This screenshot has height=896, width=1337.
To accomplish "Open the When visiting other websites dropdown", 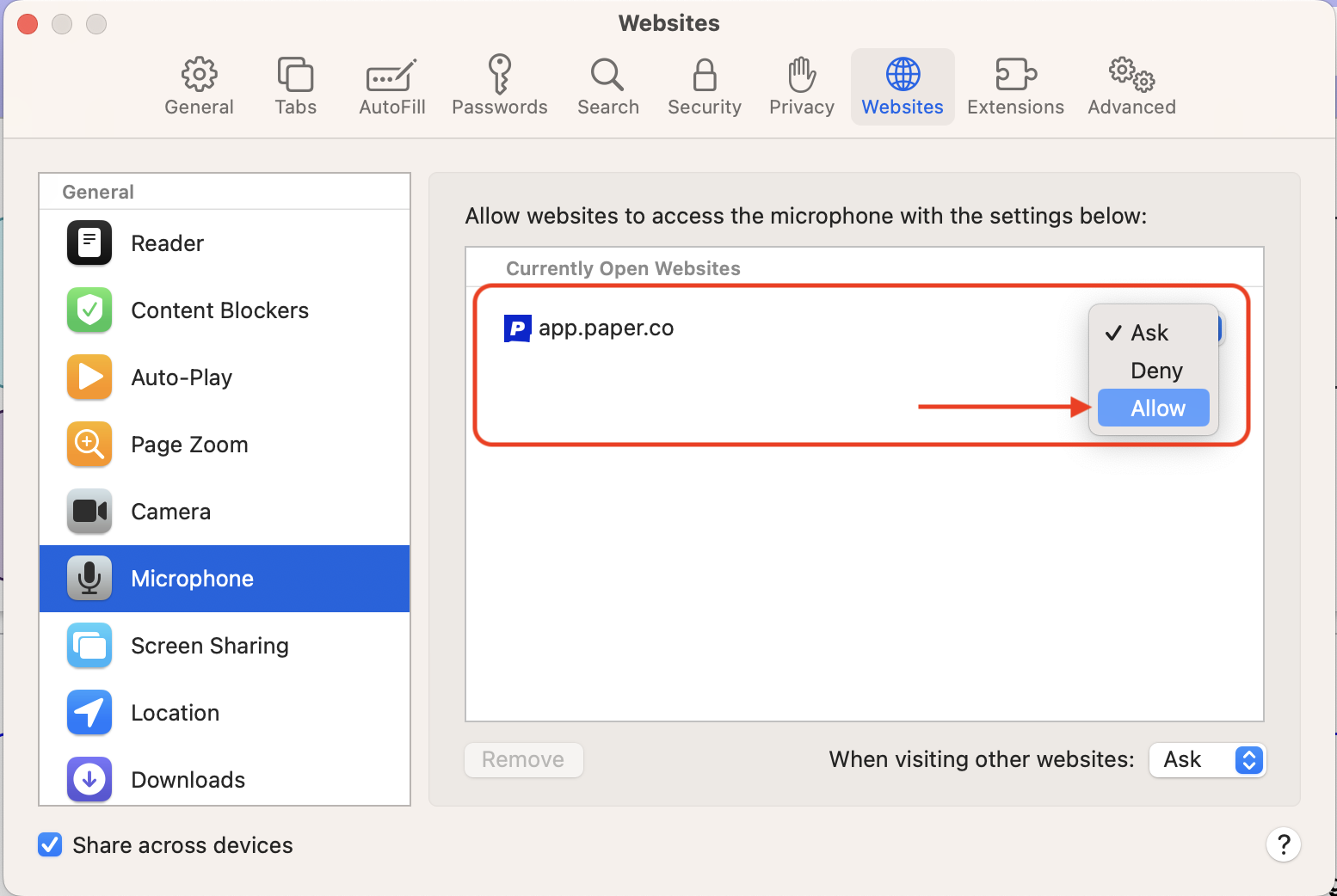I will (x=1207, y=760).
